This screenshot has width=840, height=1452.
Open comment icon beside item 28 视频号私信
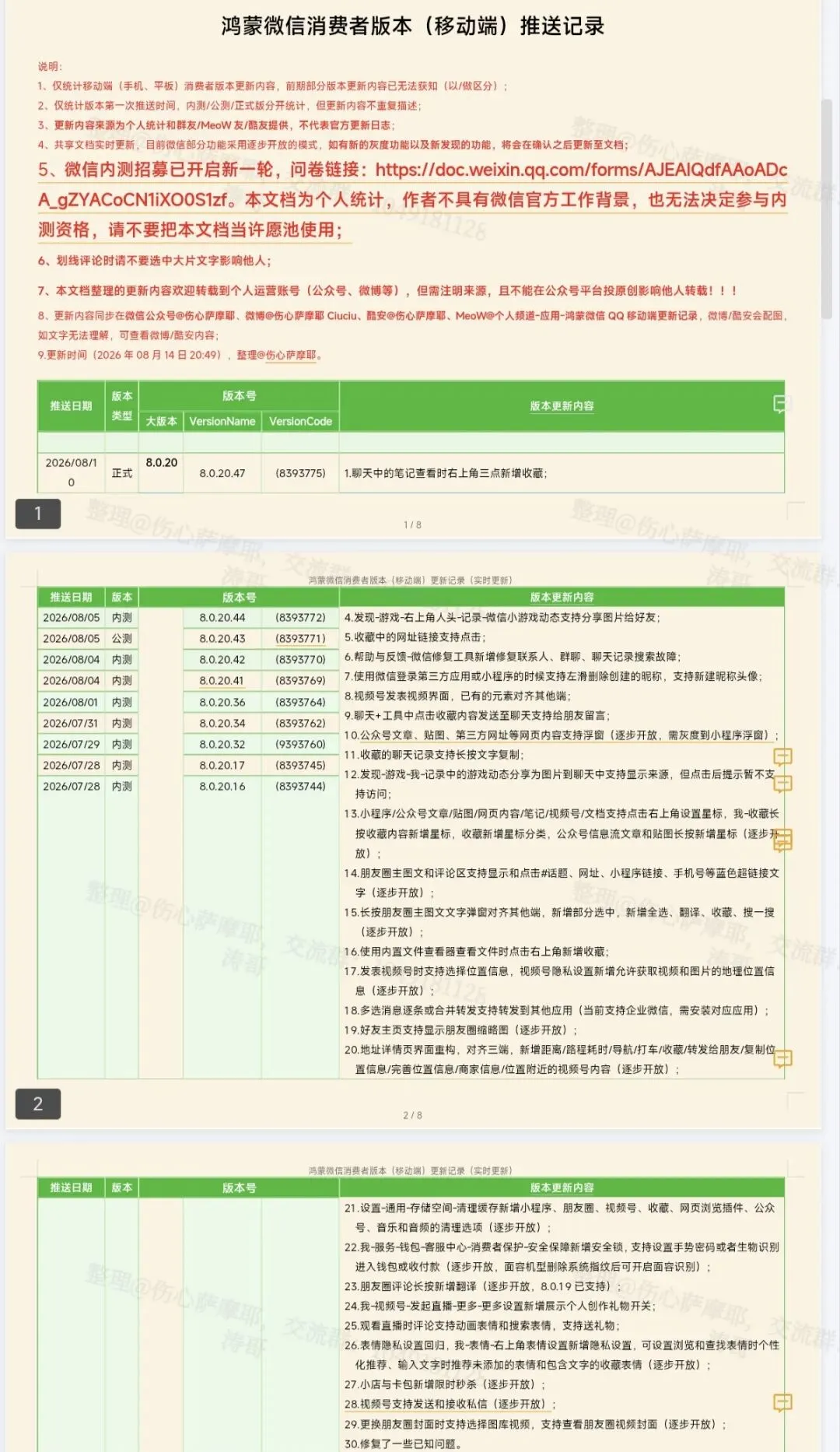[x=782, y=1402]
